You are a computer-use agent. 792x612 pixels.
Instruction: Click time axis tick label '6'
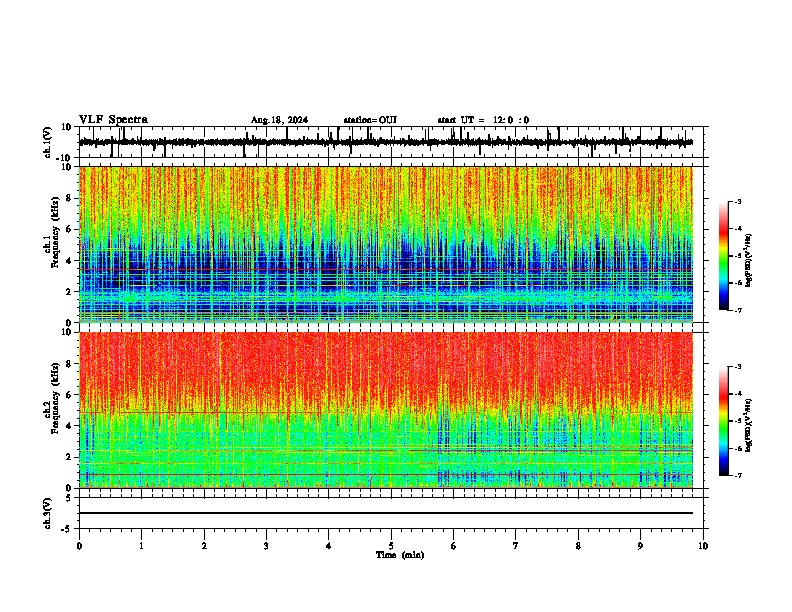tap(454, 546)
